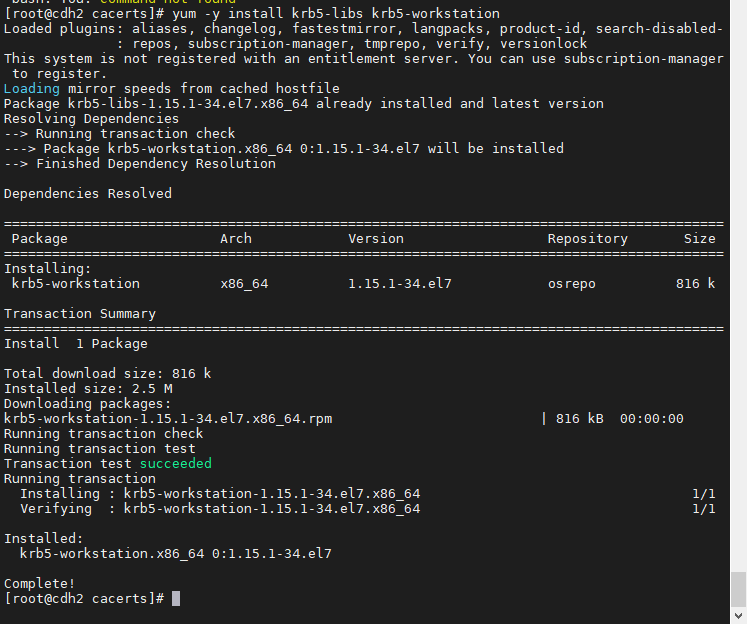Click the green 'succeeded' word

pyautogui.click(x=176, y=463)
